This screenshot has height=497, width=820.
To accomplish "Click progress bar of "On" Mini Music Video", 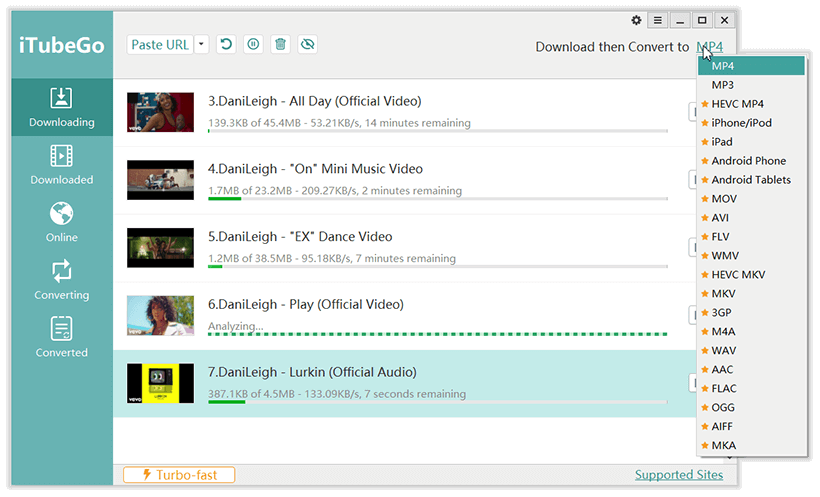I will coord(437,199).
